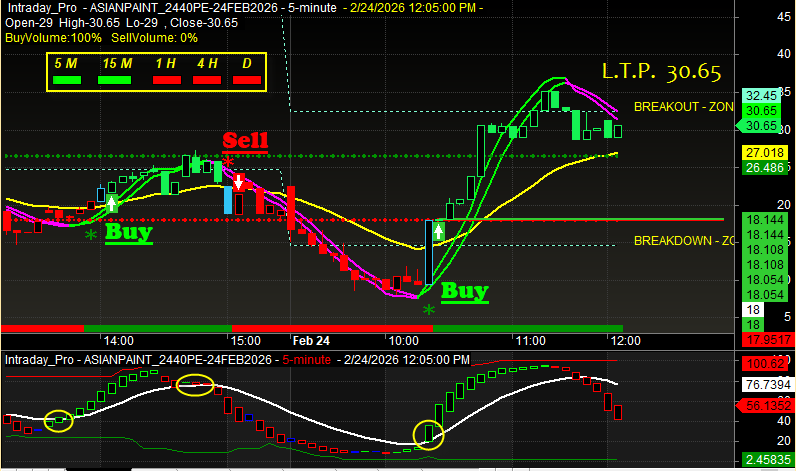
Task: Click the 14:00 time axis label
Action: click(119, 341)
